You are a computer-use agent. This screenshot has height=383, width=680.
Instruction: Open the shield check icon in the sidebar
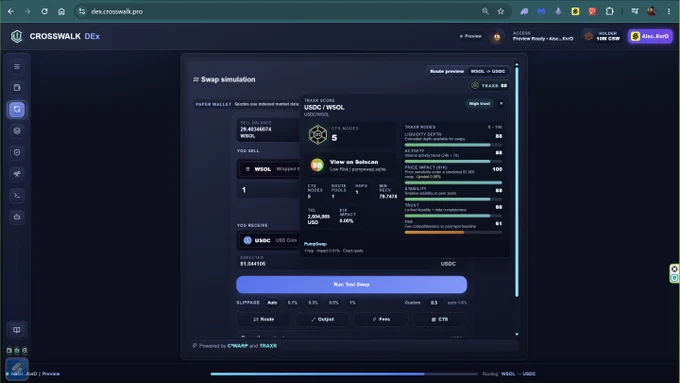click(x=17, y=152)
